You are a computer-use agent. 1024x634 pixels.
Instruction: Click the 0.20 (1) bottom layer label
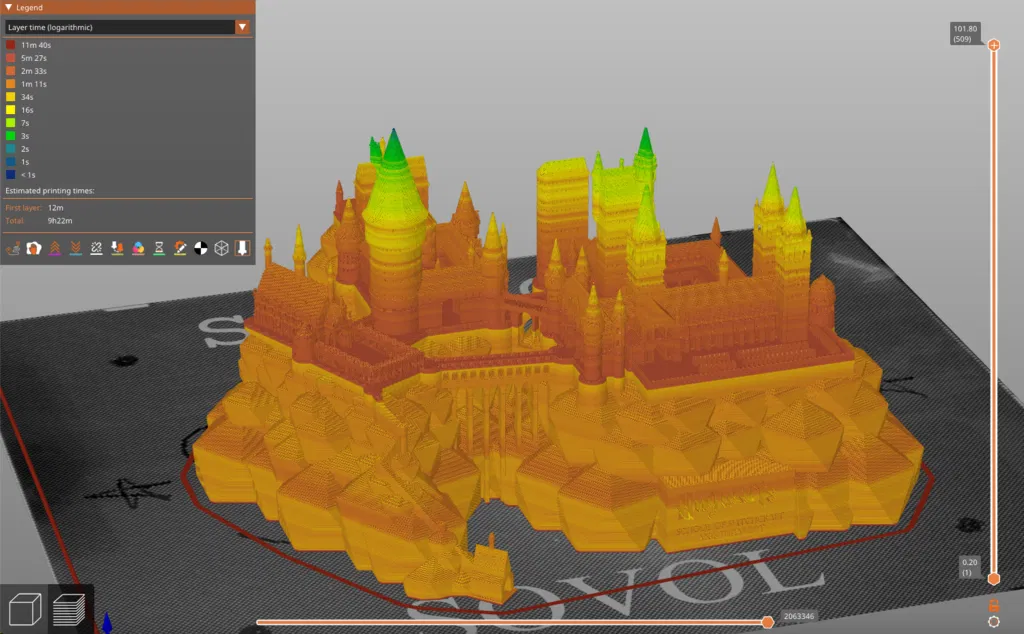(x=969, y=567)
